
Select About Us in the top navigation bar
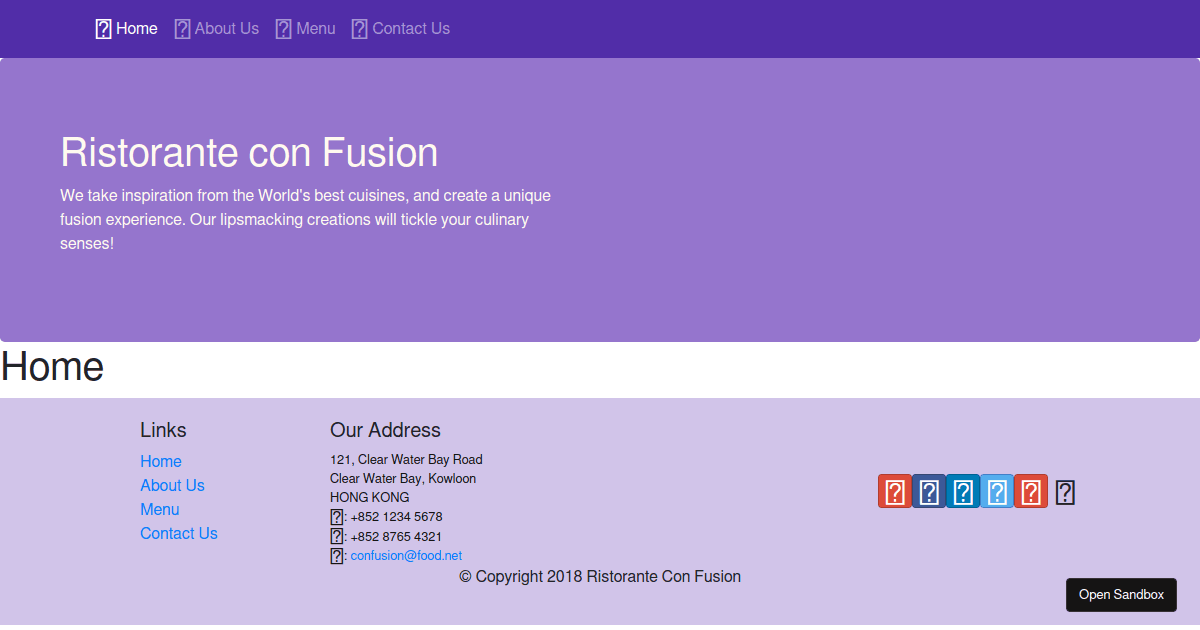click(x=226, y=28)
